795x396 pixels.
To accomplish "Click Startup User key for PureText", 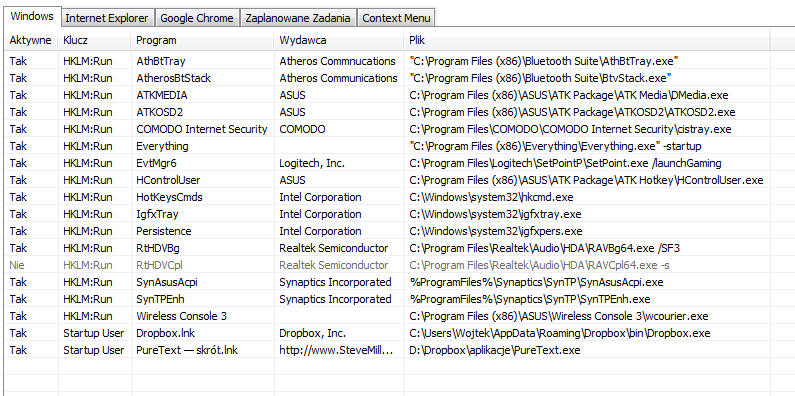I will 93,350.
